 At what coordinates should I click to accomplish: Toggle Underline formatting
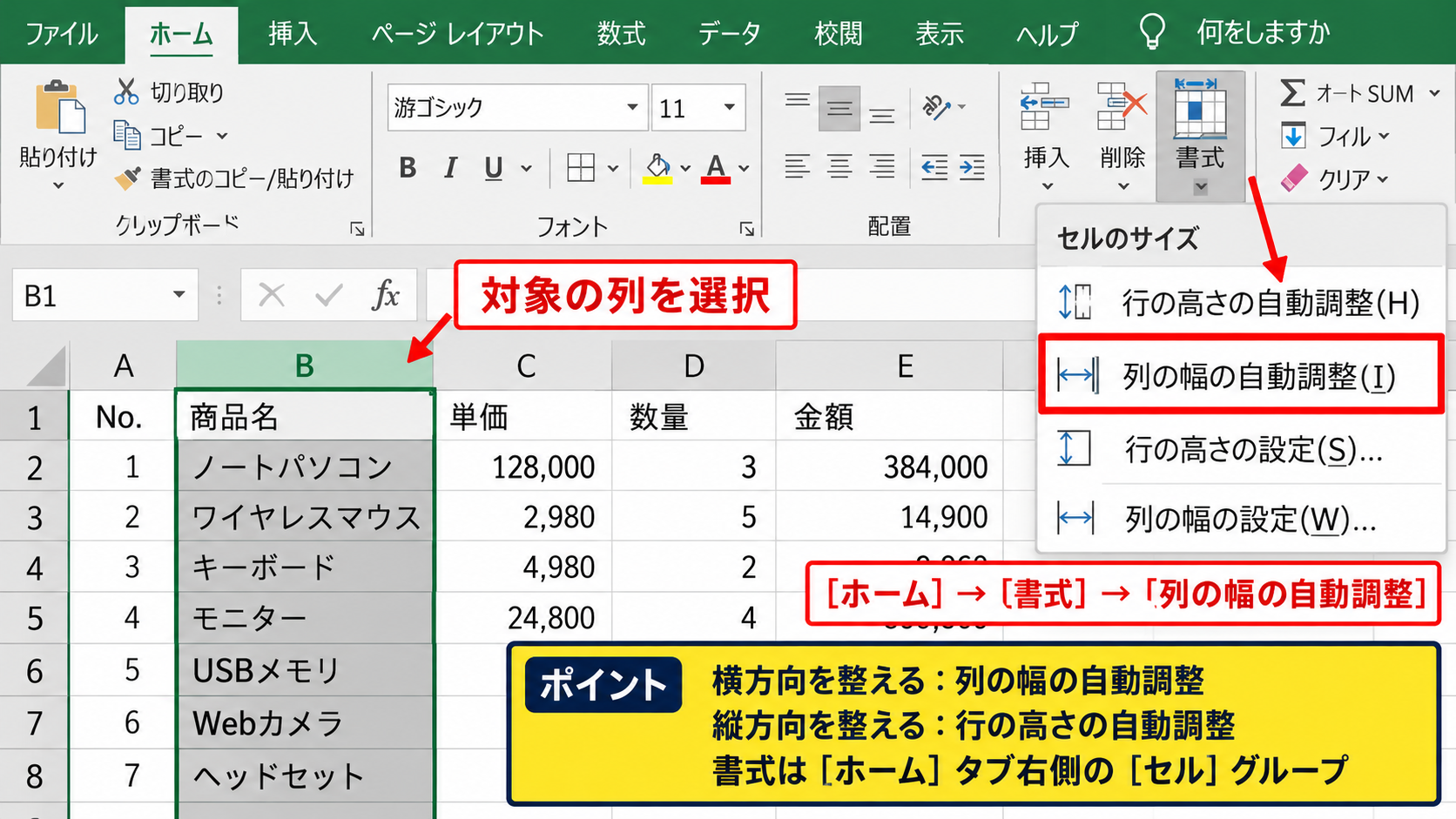[494, 167]
